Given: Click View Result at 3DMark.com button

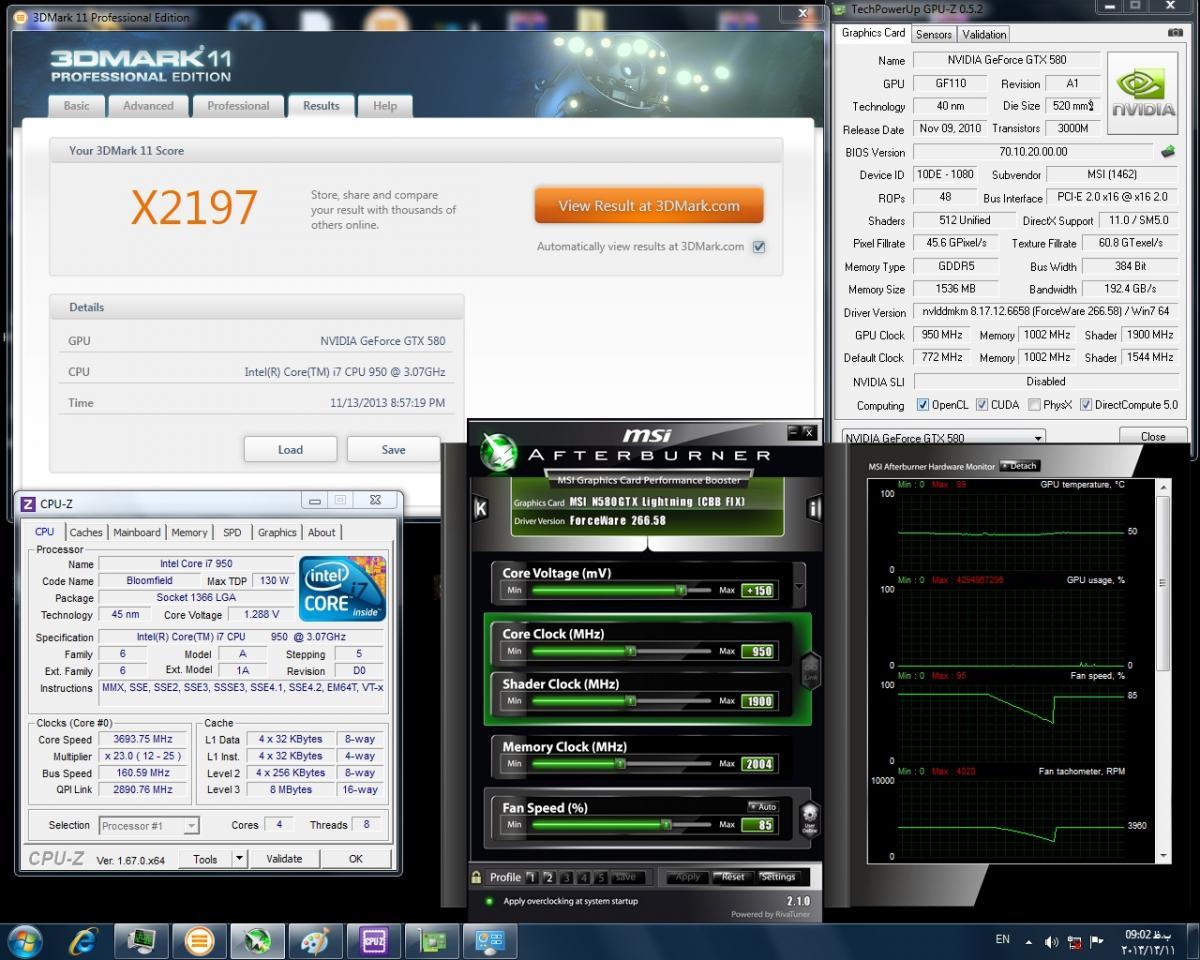Looking at the screenshot, I should (649, 206).
